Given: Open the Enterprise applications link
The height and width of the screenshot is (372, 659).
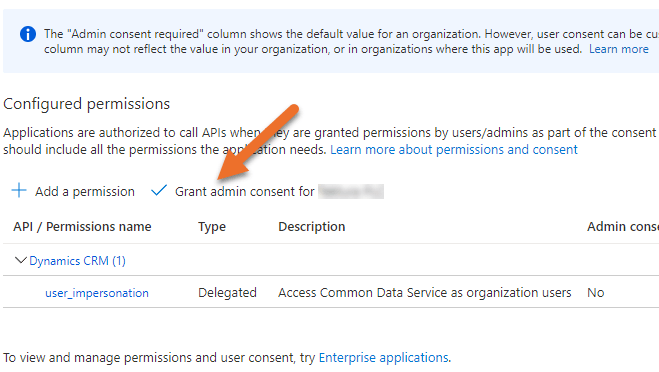Looking at the screenshot, I should tap(383, 357).
